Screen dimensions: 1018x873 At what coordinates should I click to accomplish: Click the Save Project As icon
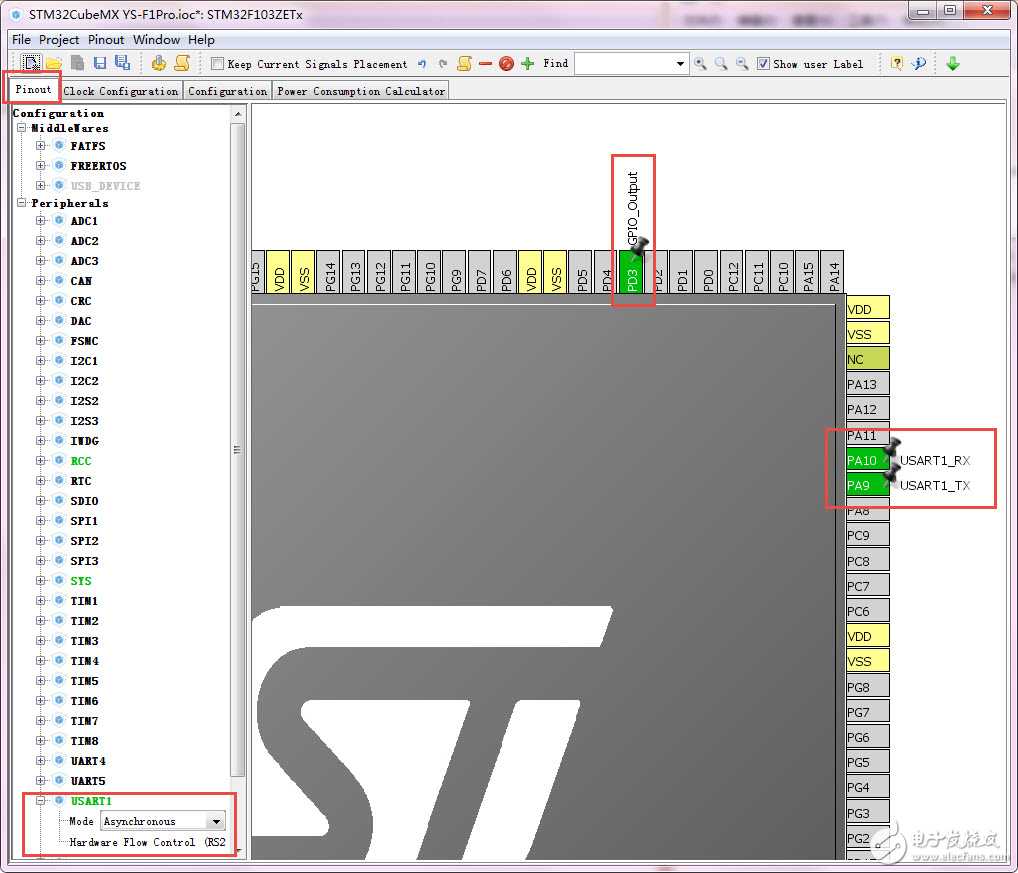tap(122, 63)
